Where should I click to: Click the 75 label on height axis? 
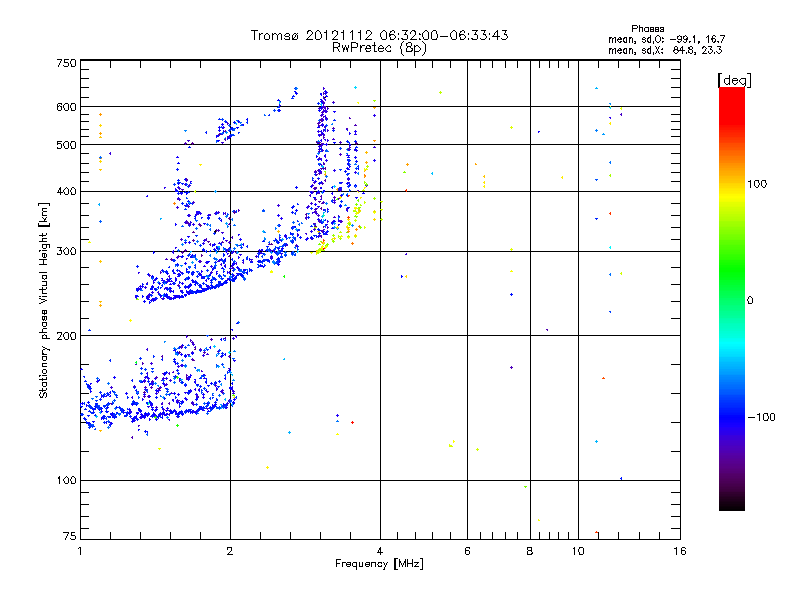coord(70,536)
